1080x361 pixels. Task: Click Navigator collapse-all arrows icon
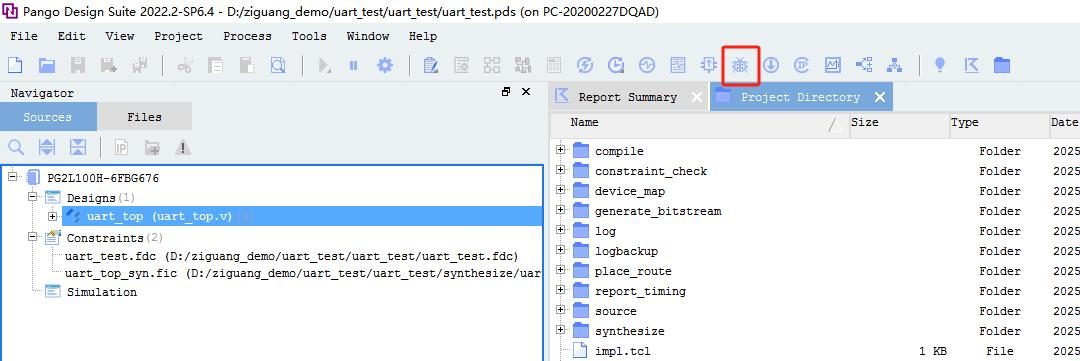pos(78,147)
